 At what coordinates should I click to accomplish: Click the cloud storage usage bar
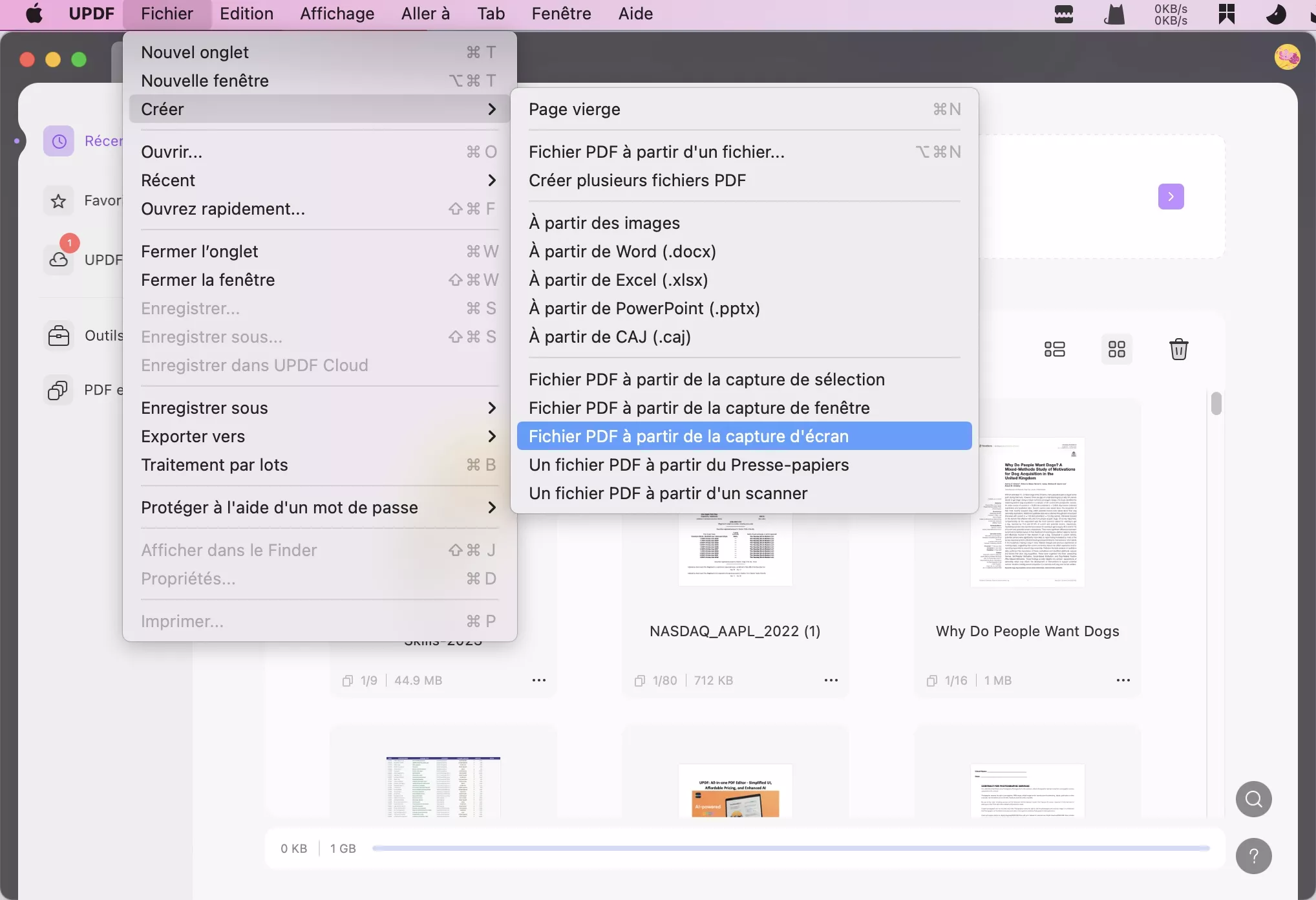tap(790, 848)
